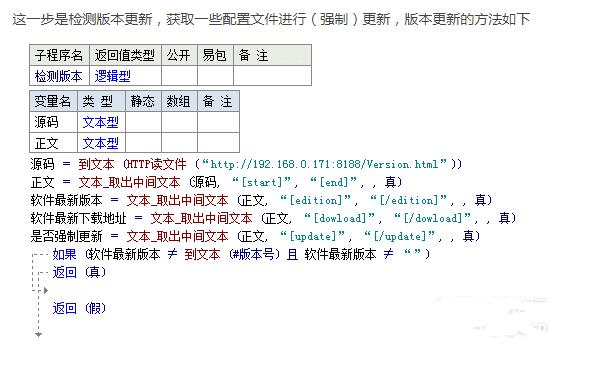Viewport: 614px width, 369px height.
Task: Click the triangle arrow of the 如果 branch
Action: coord(46,290)
